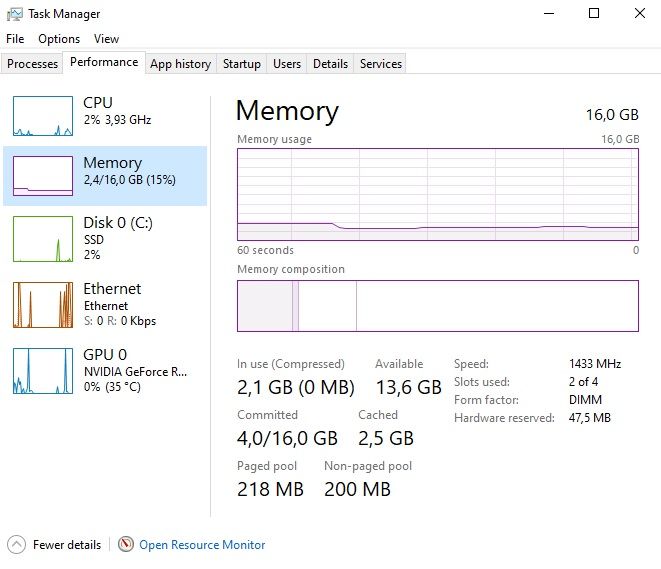
Task: Switch to the Services tab
Action: pos(381,64)
